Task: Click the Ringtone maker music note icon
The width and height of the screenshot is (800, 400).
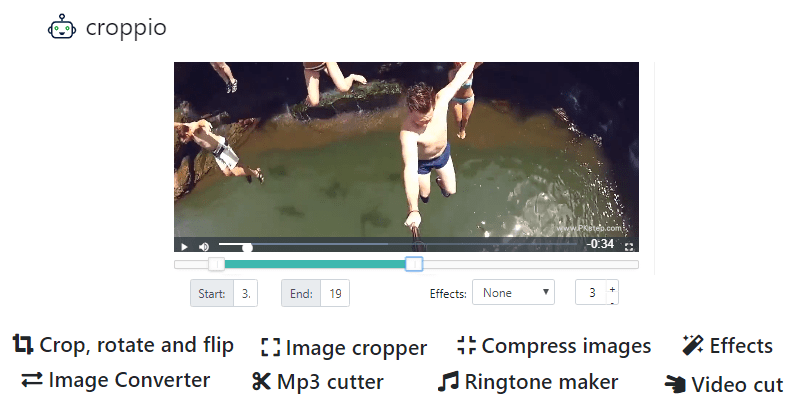Action: [448, 381]
